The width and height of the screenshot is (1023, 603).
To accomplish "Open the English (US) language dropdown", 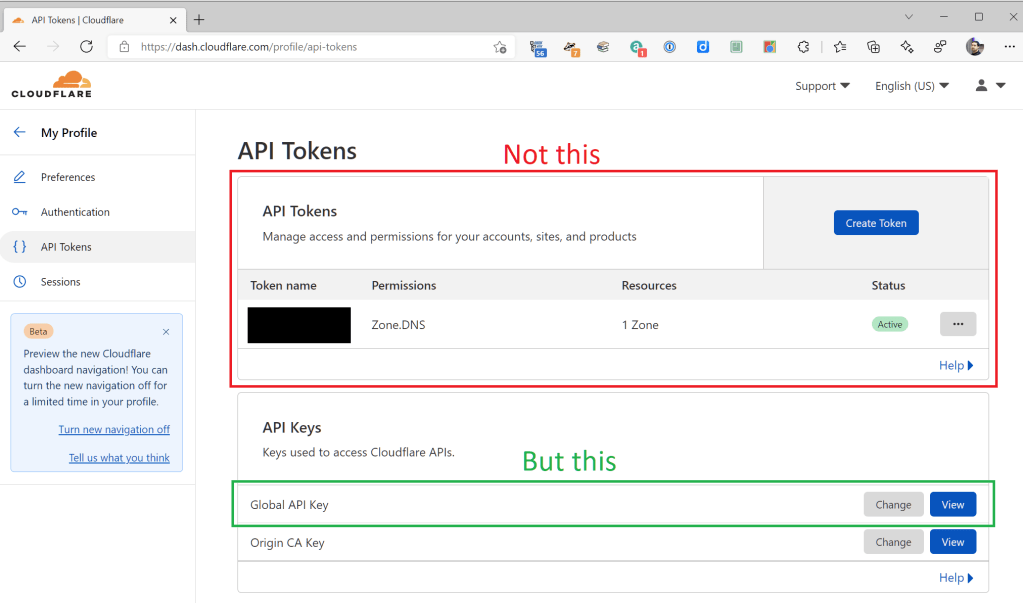I will pyautogui.click(x=911, y=86).
